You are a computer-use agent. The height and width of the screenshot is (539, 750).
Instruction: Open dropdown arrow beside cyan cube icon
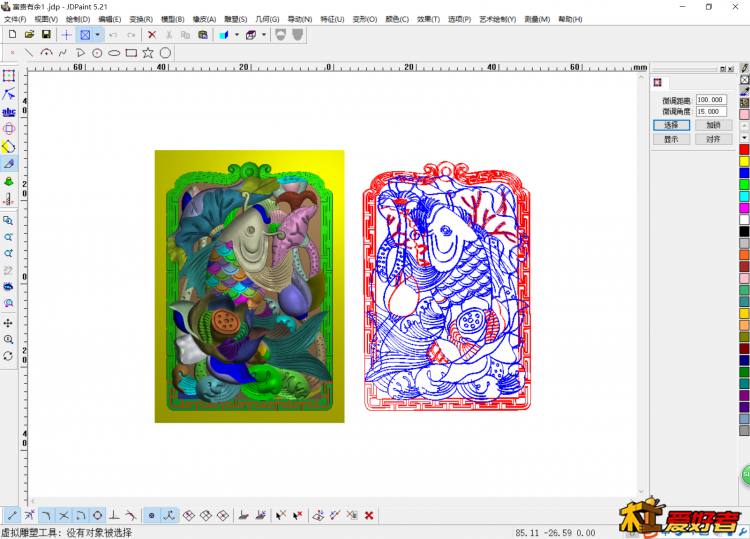(236, 34)
